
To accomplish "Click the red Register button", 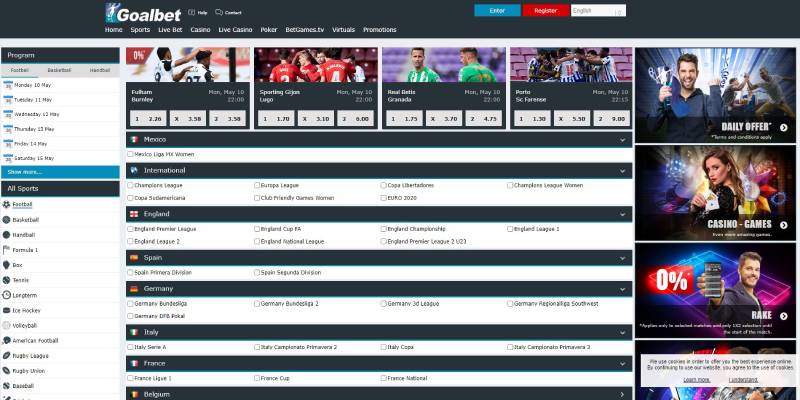I will coord(545,11).
